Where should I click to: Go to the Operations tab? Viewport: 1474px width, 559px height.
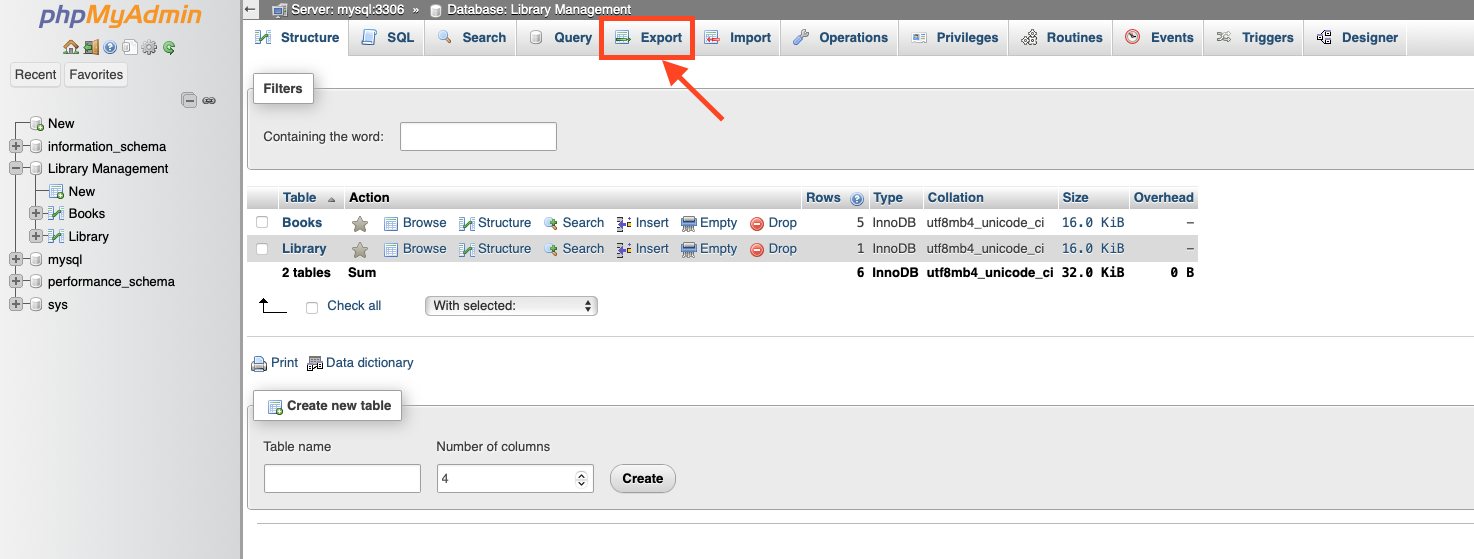click(841, 38)
